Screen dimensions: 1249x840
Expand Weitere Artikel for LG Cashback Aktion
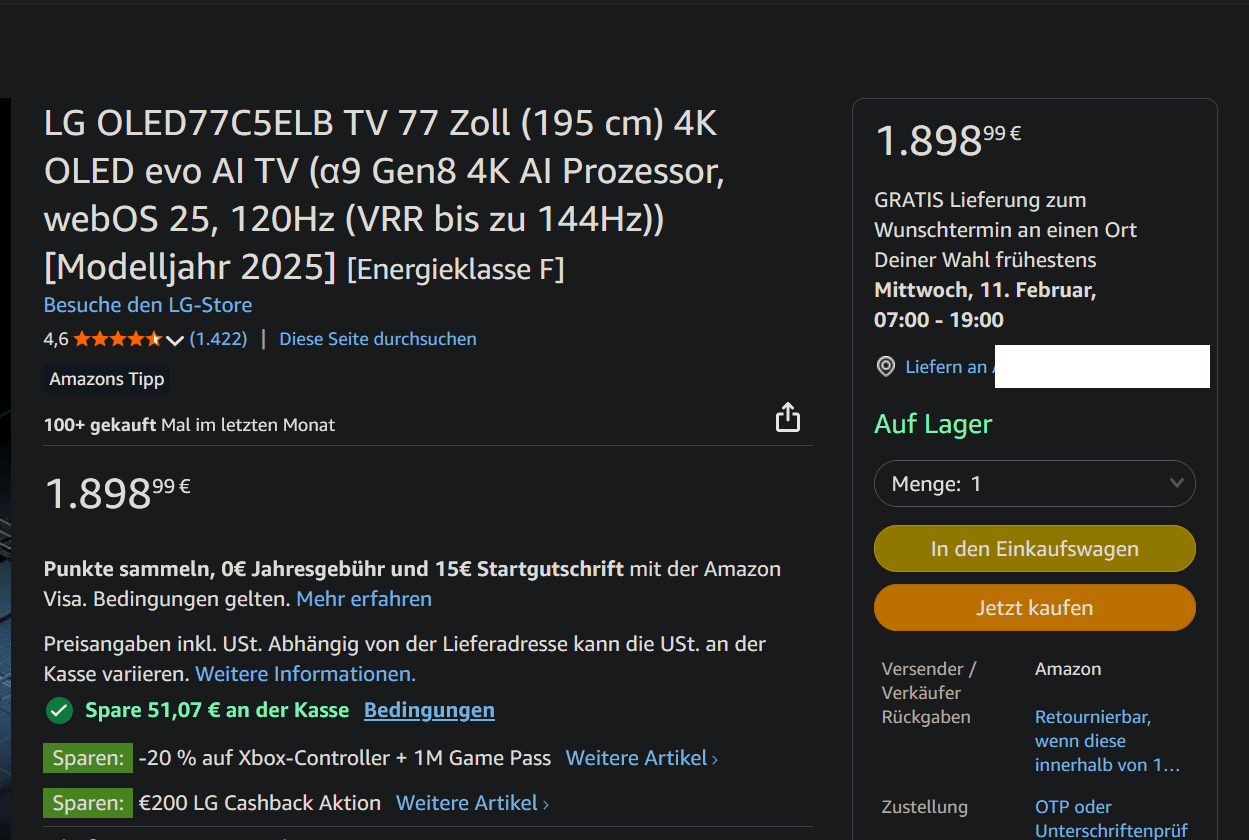pyautogui.click(x=472, y=803)
